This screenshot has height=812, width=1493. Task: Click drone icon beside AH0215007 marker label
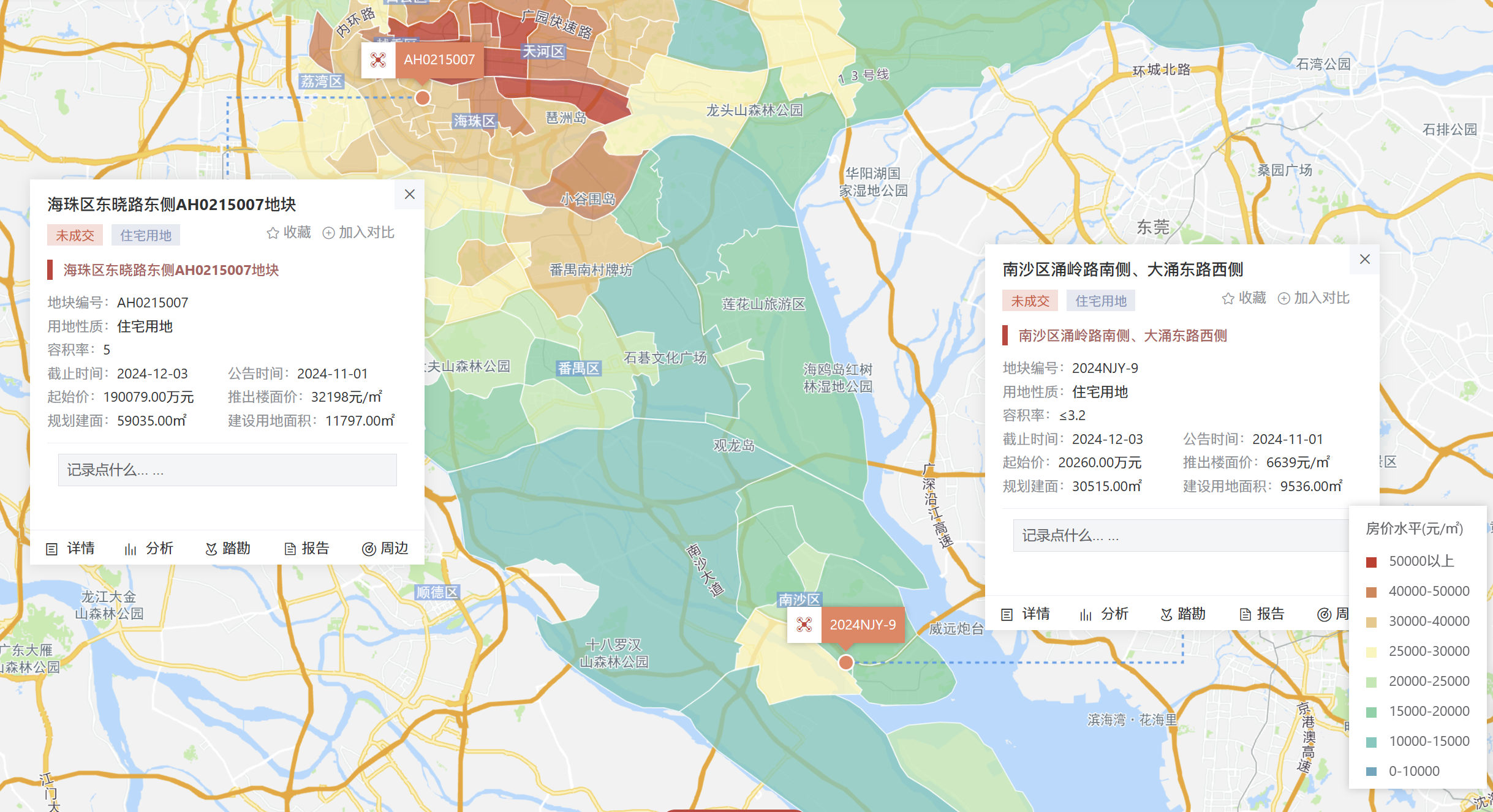tap(378, 60)
